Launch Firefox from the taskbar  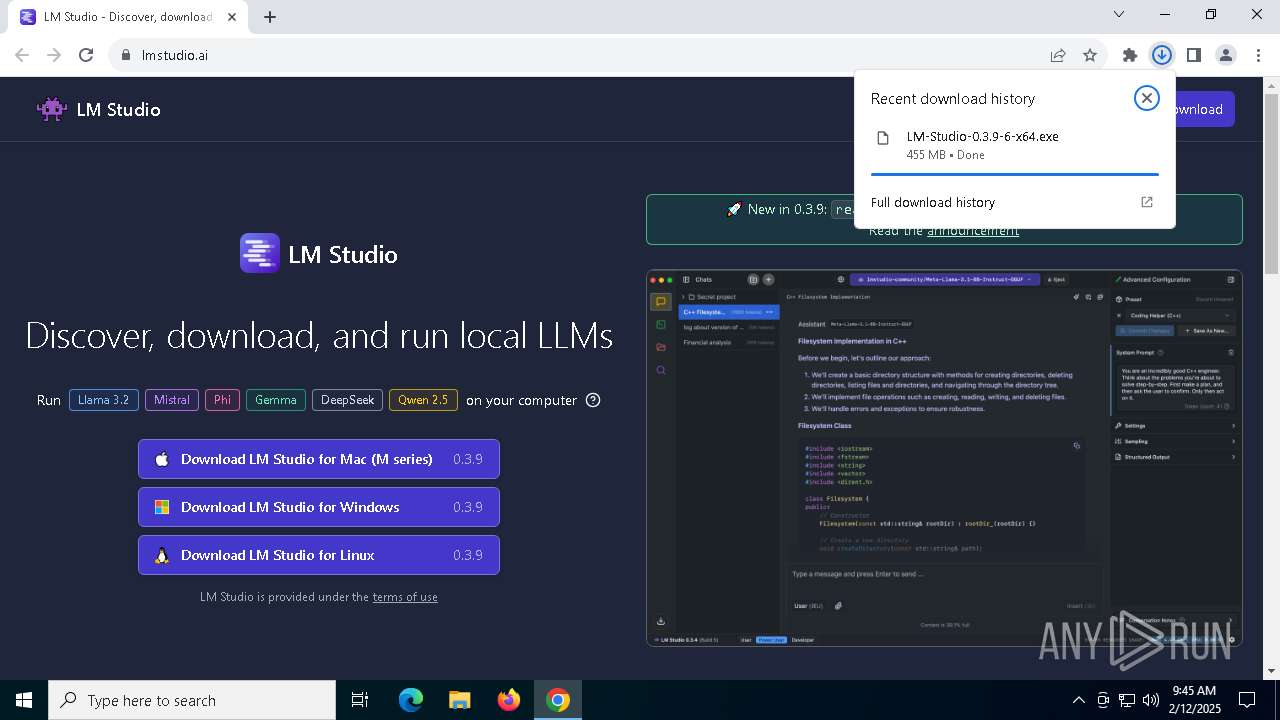point(509,700)
